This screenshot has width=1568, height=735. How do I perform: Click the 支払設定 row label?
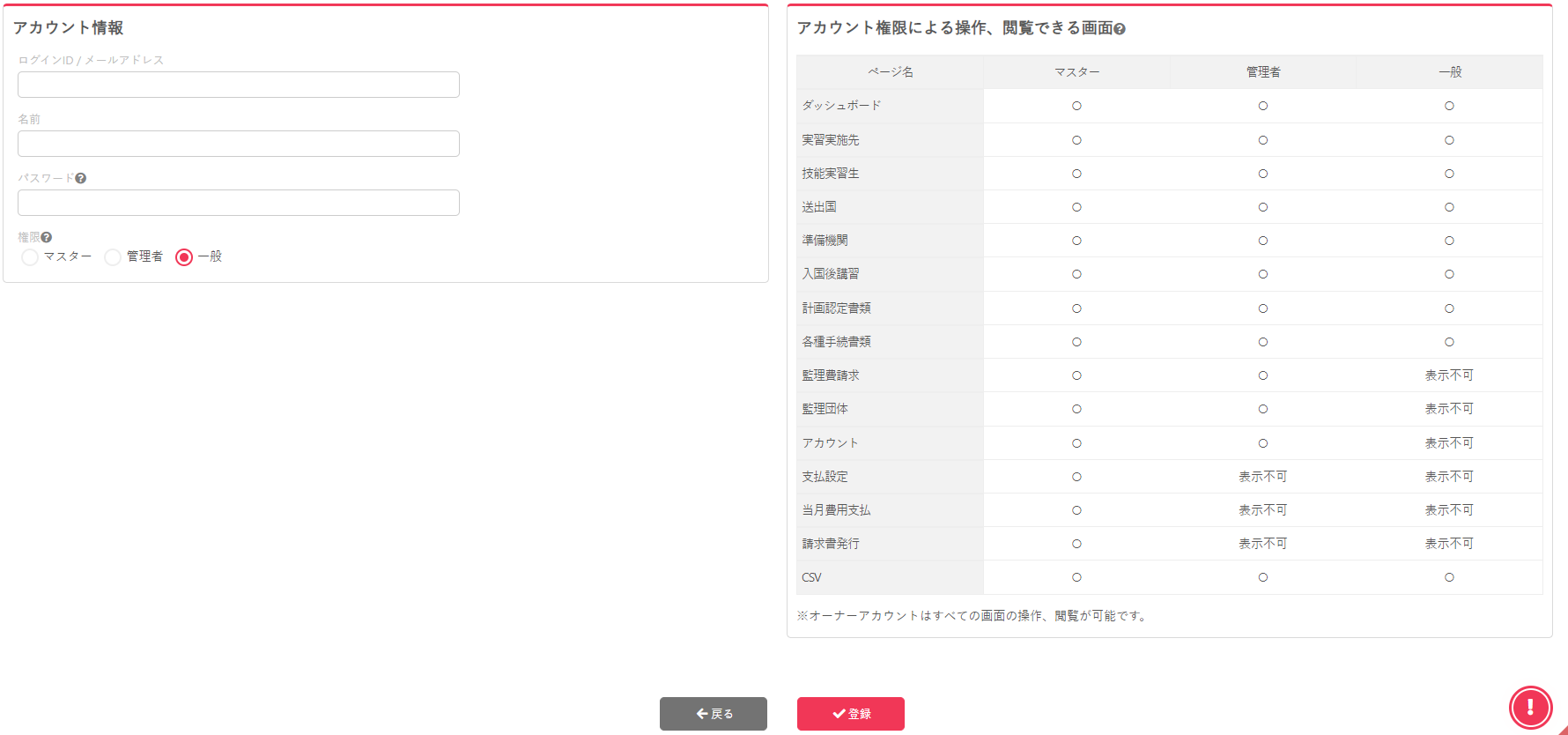pos(825,477)
